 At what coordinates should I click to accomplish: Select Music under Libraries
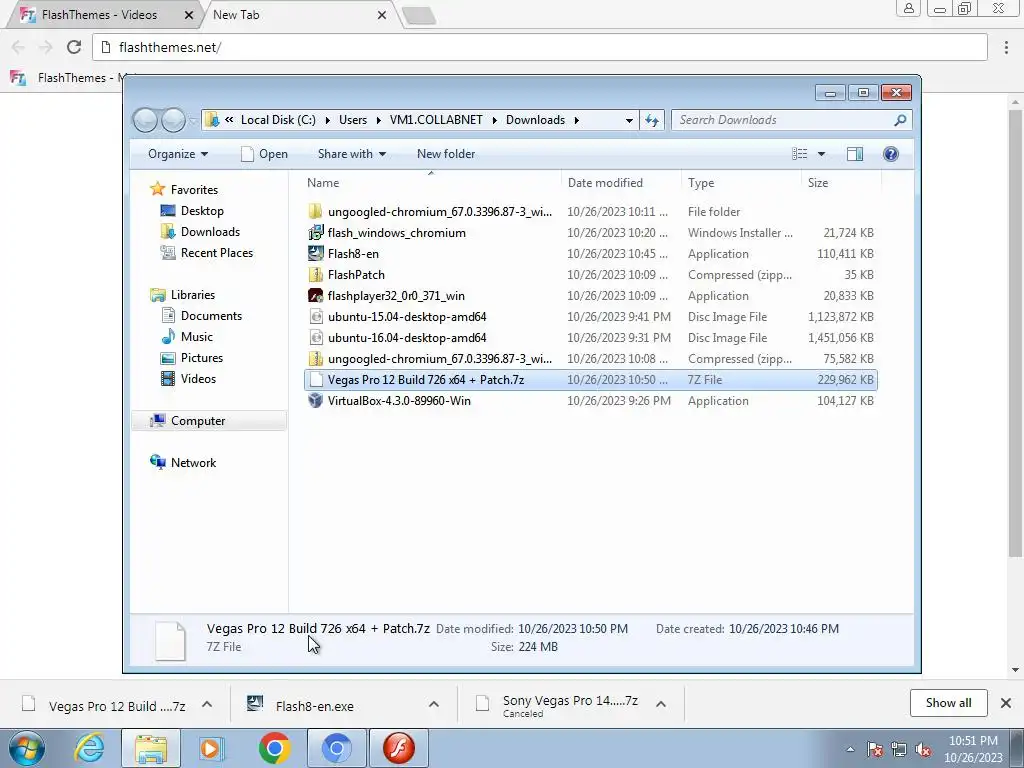coord(197,337)
